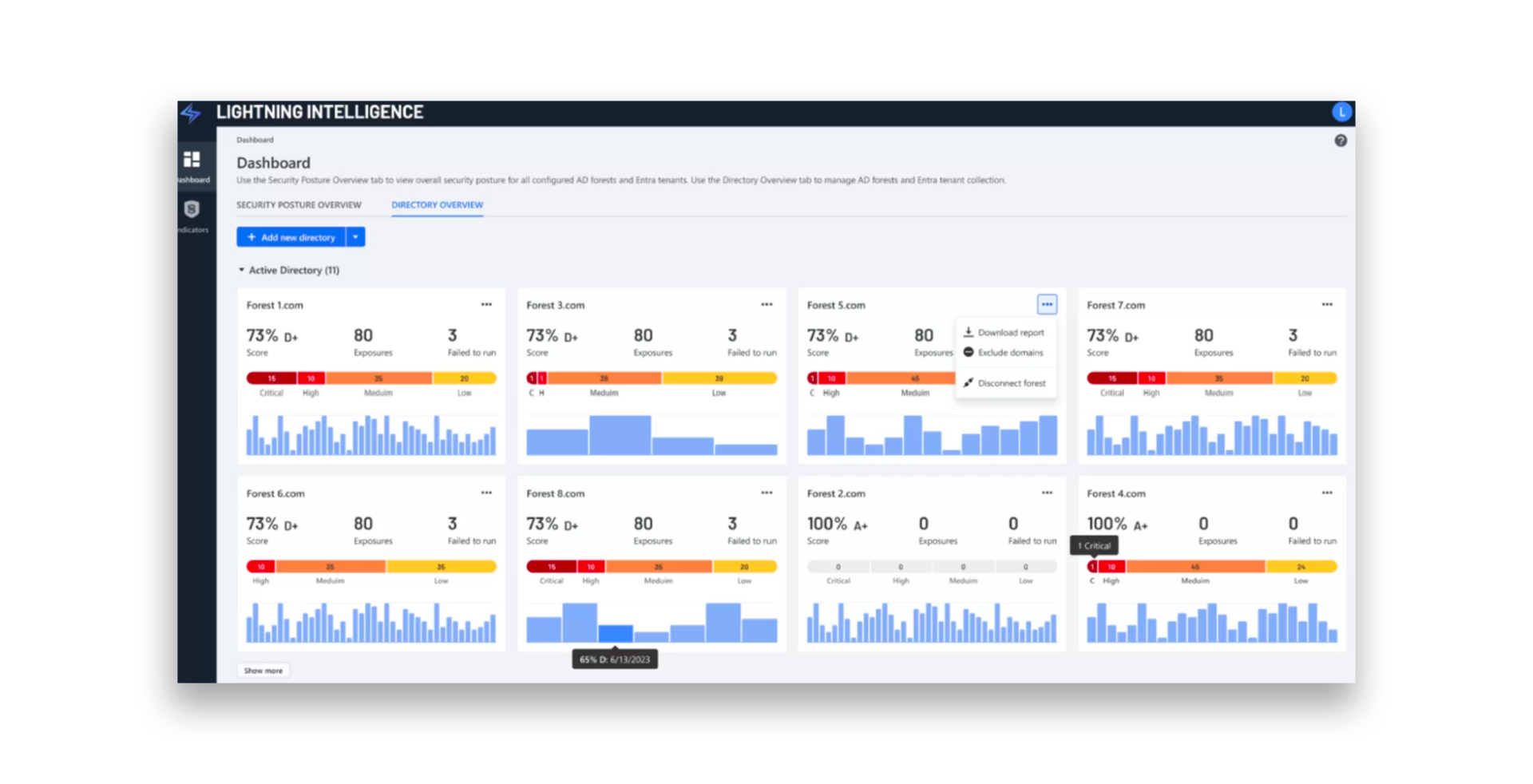Open Forest 8.com options menu
The height and width of the screenshot is (784, 1533).
[767, 493]
